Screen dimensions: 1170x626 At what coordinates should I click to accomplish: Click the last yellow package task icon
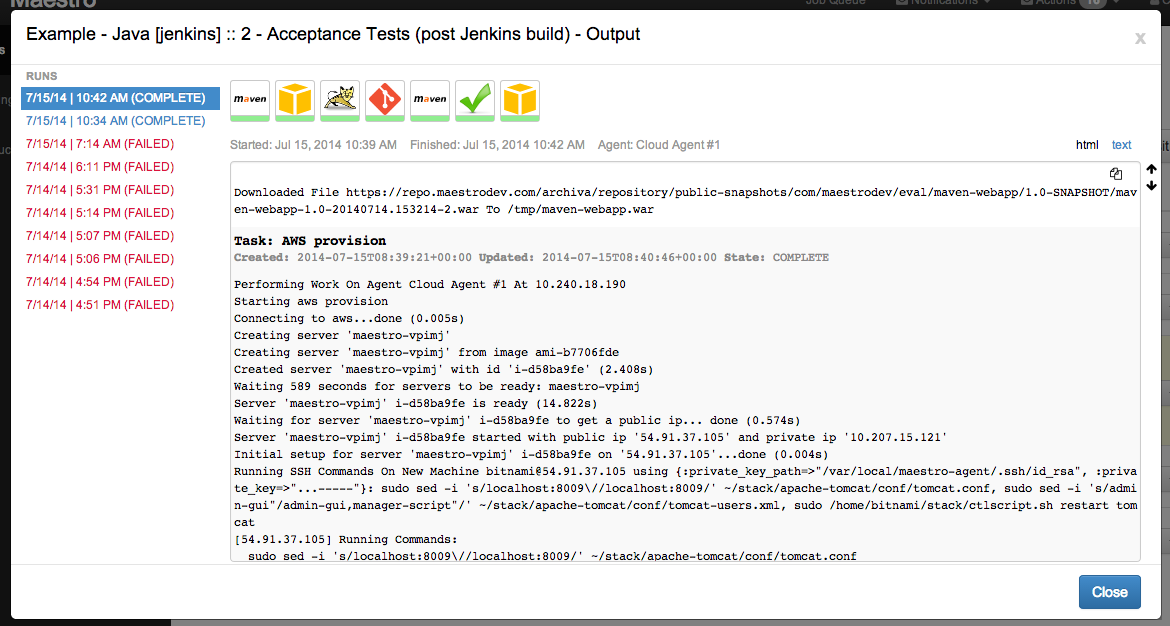(x=519, y=98)
